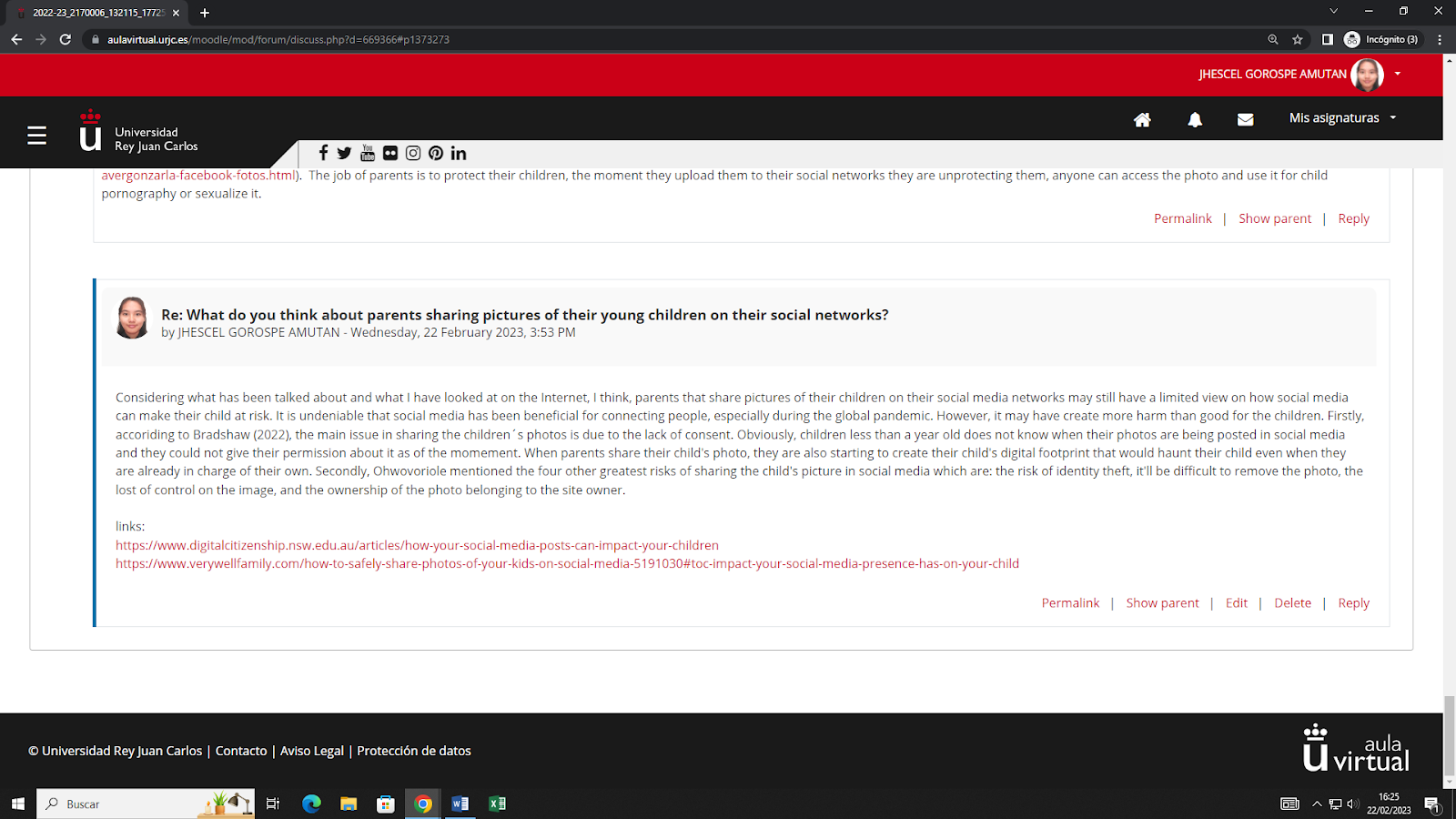Reply to the JHESCEL post

[1353, 602]
